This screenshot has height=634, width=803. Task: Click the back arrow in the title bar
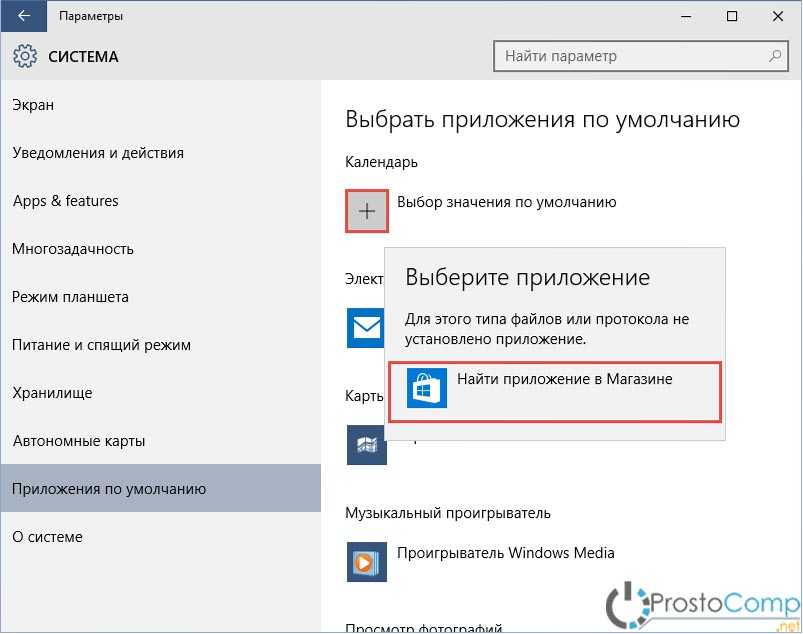click(23, 16)
